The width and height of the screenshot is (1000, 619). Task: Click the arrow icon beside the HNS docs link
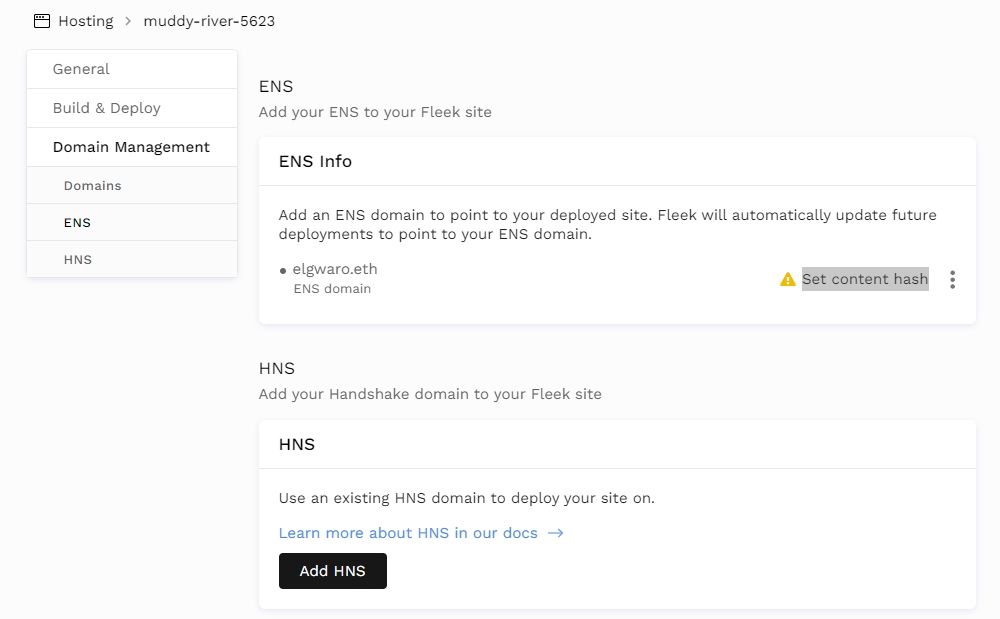556,533
